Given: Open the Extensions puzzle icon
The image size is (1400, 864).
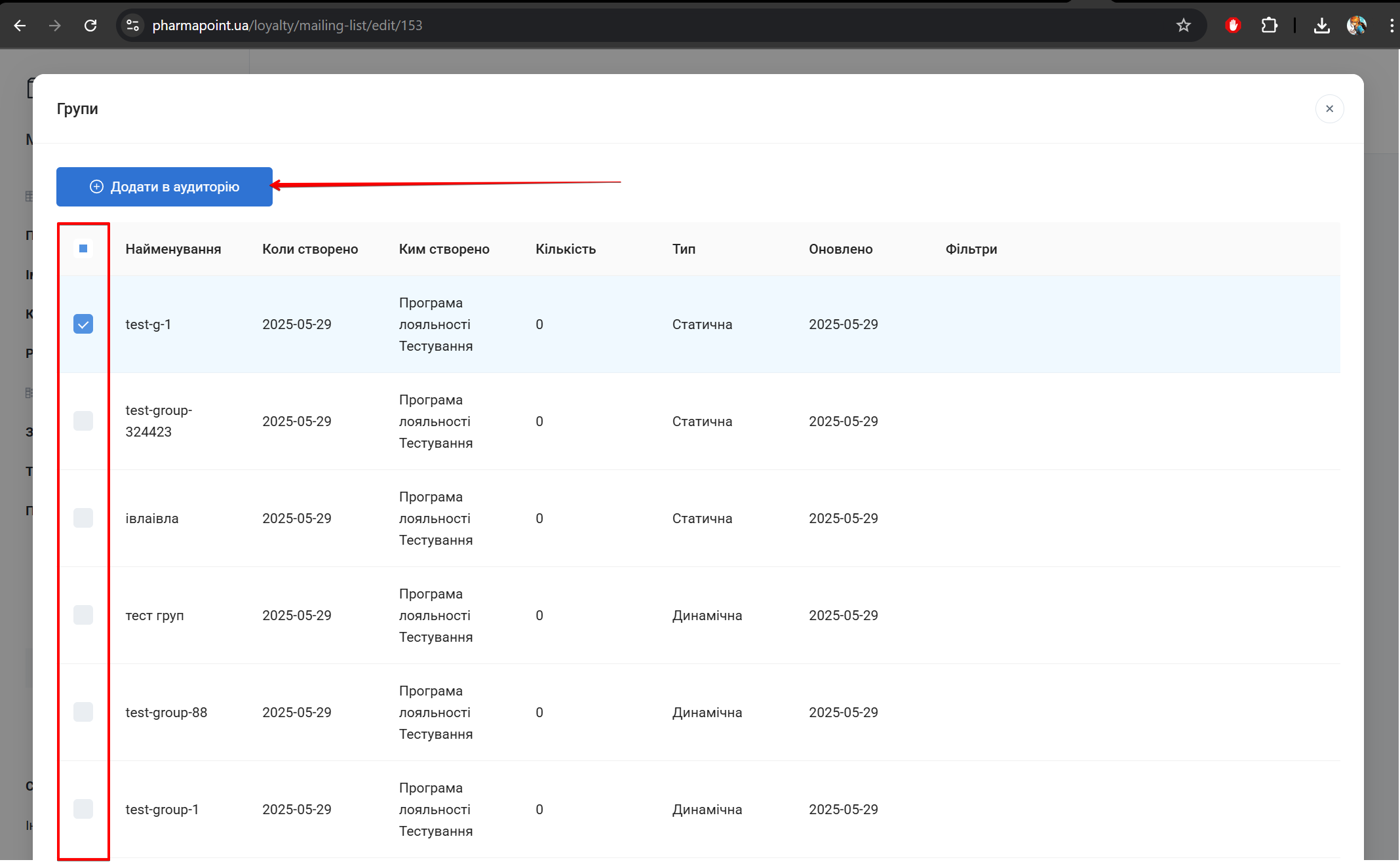Looking at the screenshot, I should (x=1269, y=26).
